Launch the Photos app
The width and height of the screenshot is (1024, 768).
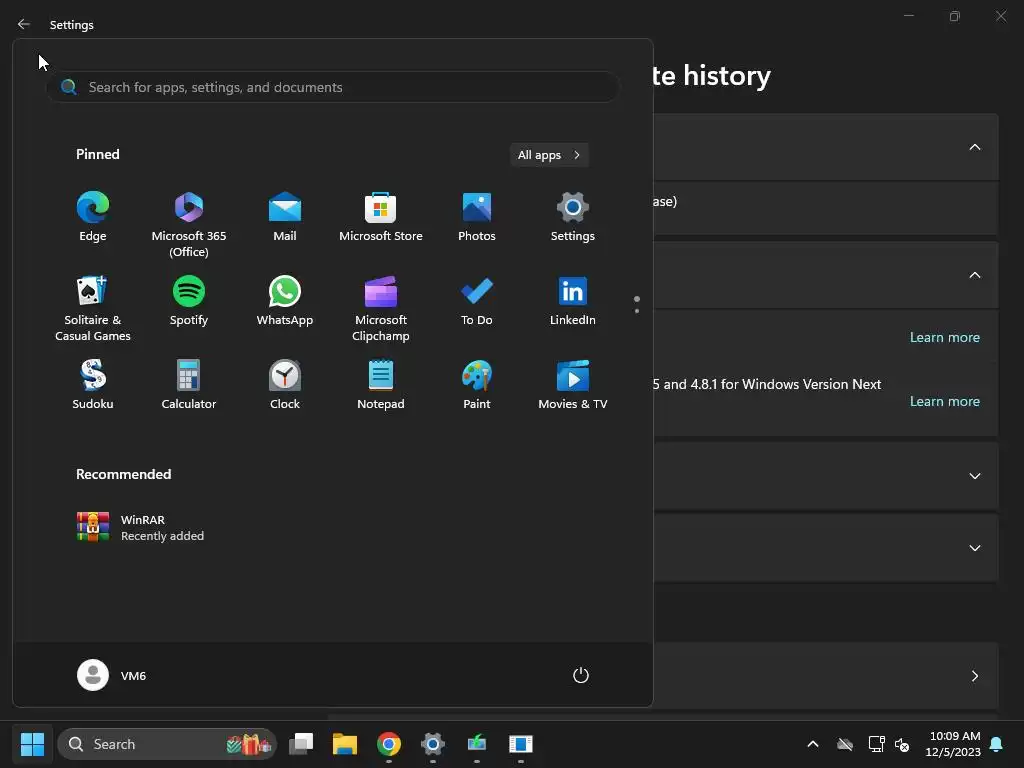coord(477,217)
